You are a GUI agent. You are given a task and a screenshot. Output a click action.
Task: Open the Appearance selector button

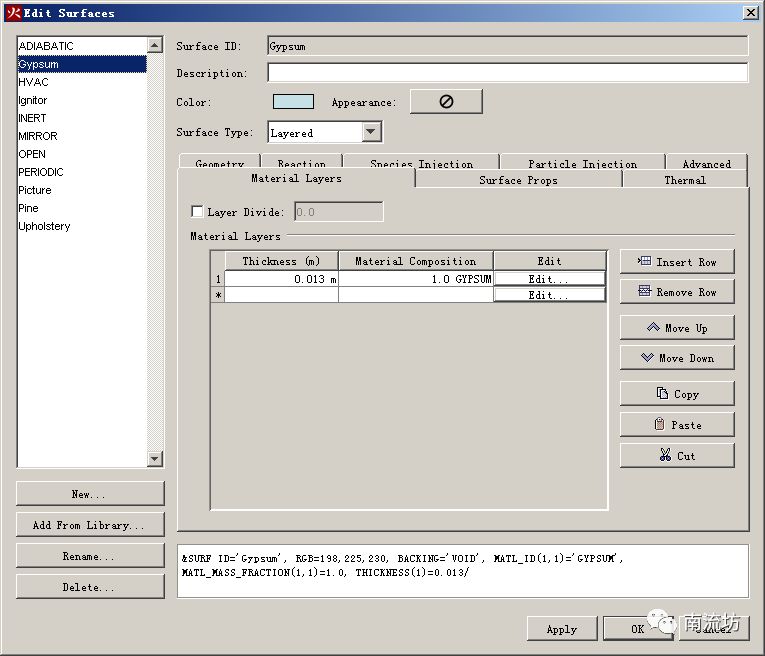[x=446, y=102]
